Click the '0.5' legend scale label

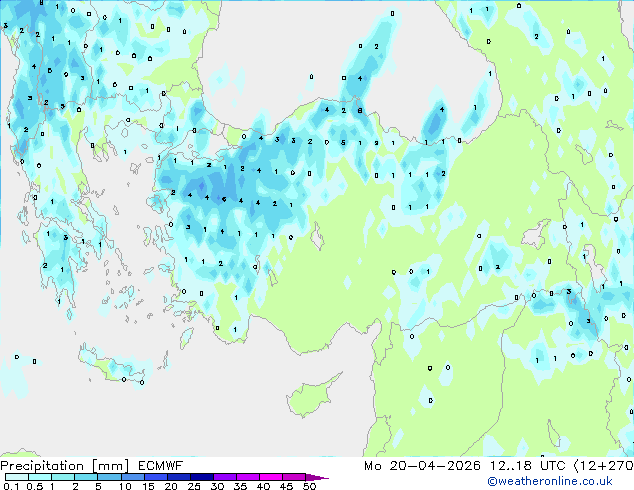pos(35,486)
